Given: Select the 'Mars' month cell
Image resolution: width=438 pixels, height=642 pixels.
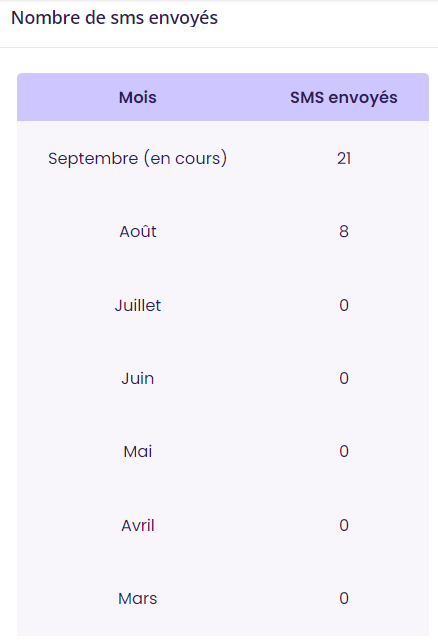Looking at the screenshot, I should (138, 599).
